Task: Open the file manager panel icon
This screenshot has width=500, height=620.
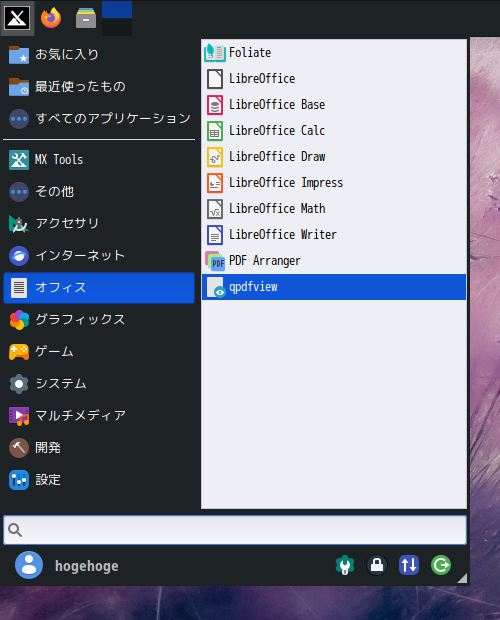Action: point(86,18)
